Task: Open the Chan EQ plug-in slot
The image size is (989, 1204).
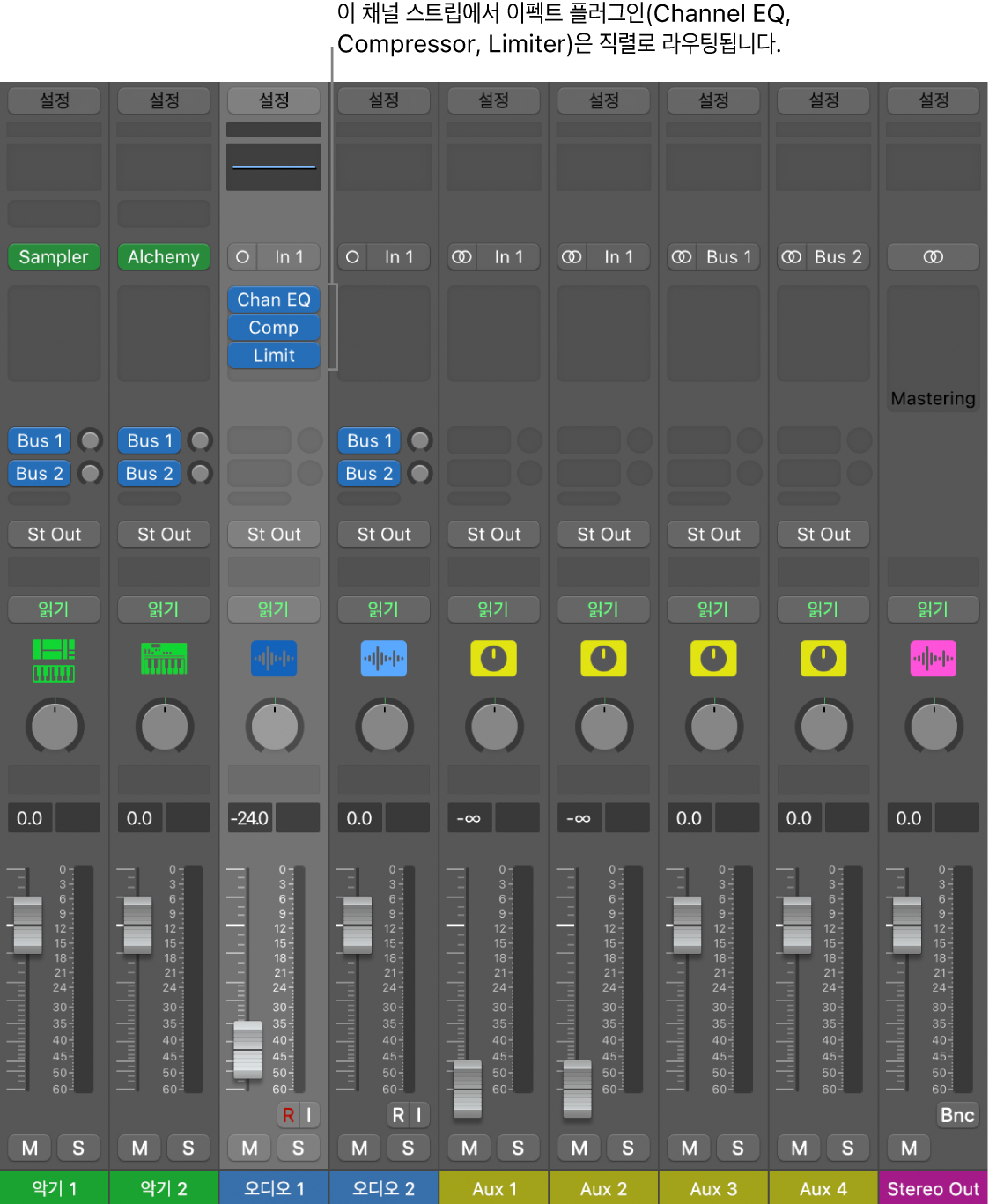Action: 274,299
